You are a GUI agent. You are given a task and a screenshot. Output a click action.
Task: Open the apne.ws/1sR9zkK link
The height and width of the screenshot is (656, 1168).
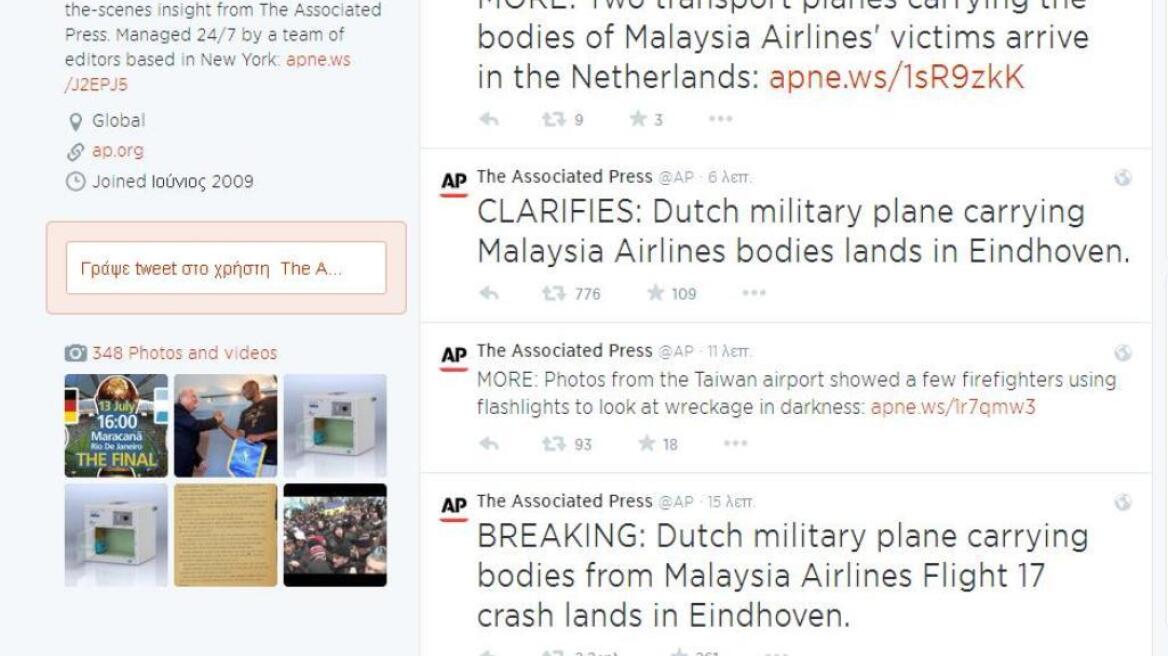pyautogui.click(x=896, y=77)
